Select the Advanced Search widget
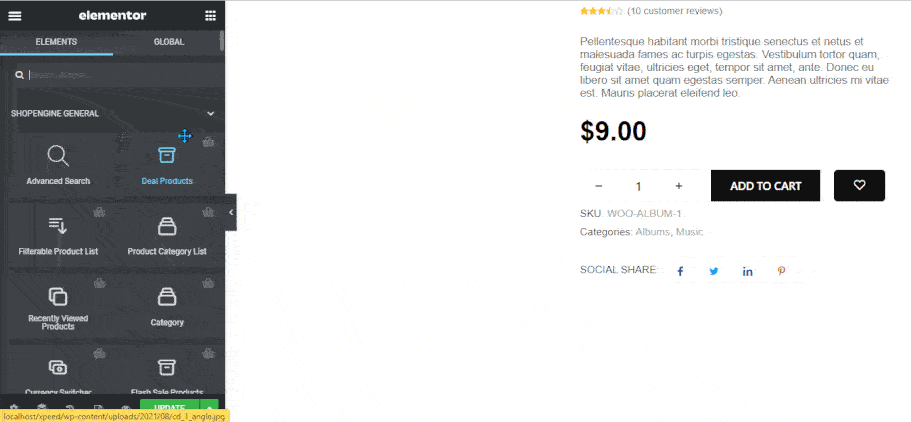 coord(58,165)
